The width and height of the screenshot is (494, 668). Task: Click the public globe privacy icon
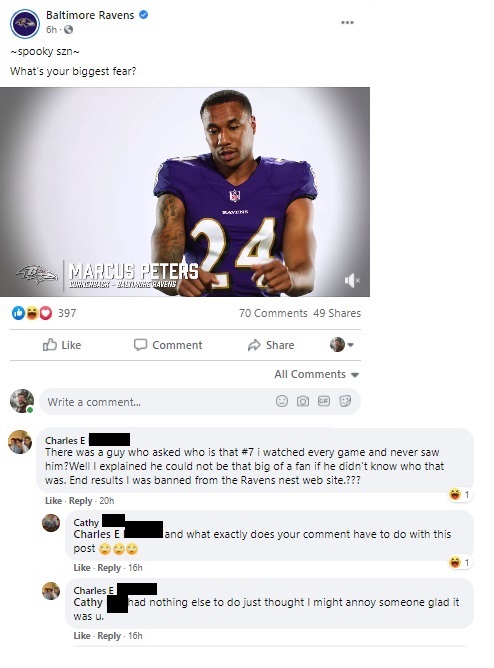tap(69, 29)
